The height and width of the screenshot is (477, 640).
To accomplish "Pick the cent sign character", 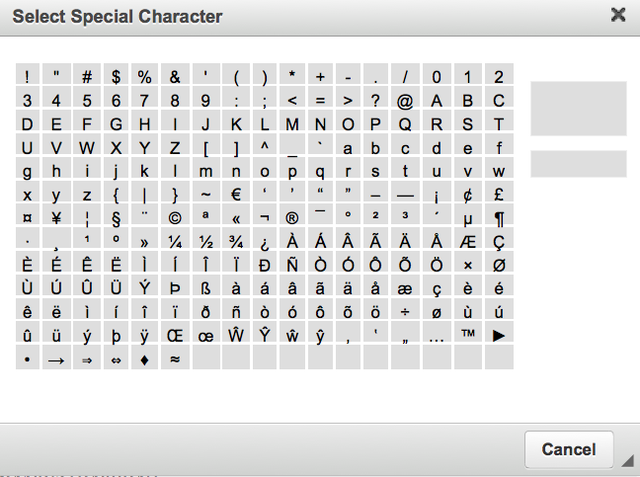I will click(x=468, y=194).
